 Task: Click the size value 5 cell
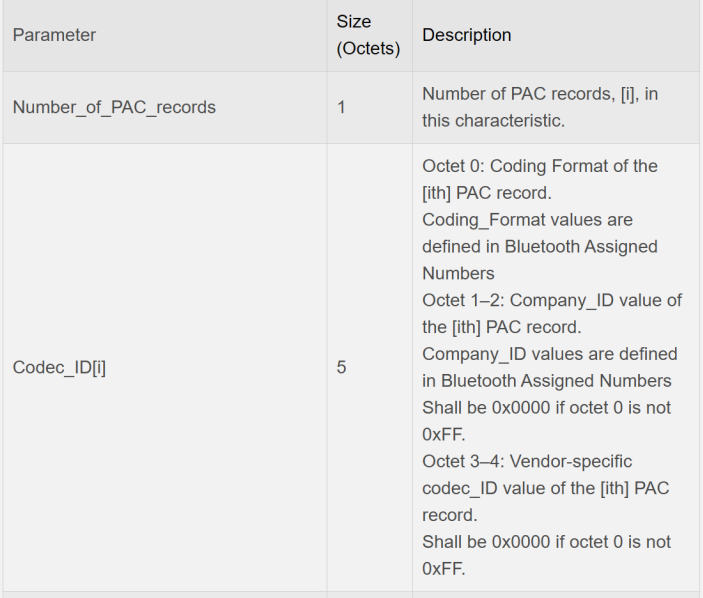[x=342, y=368]
